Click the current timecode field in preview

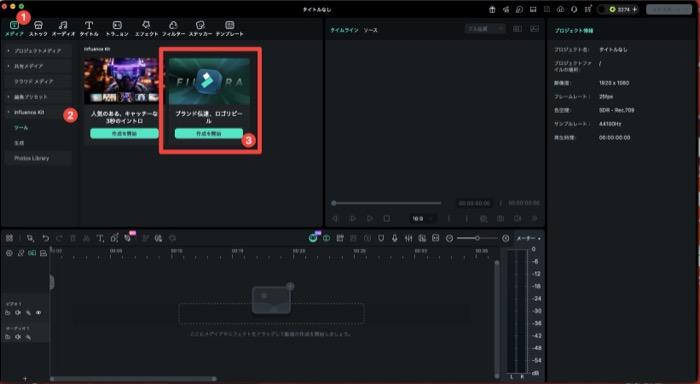[474, 203]
